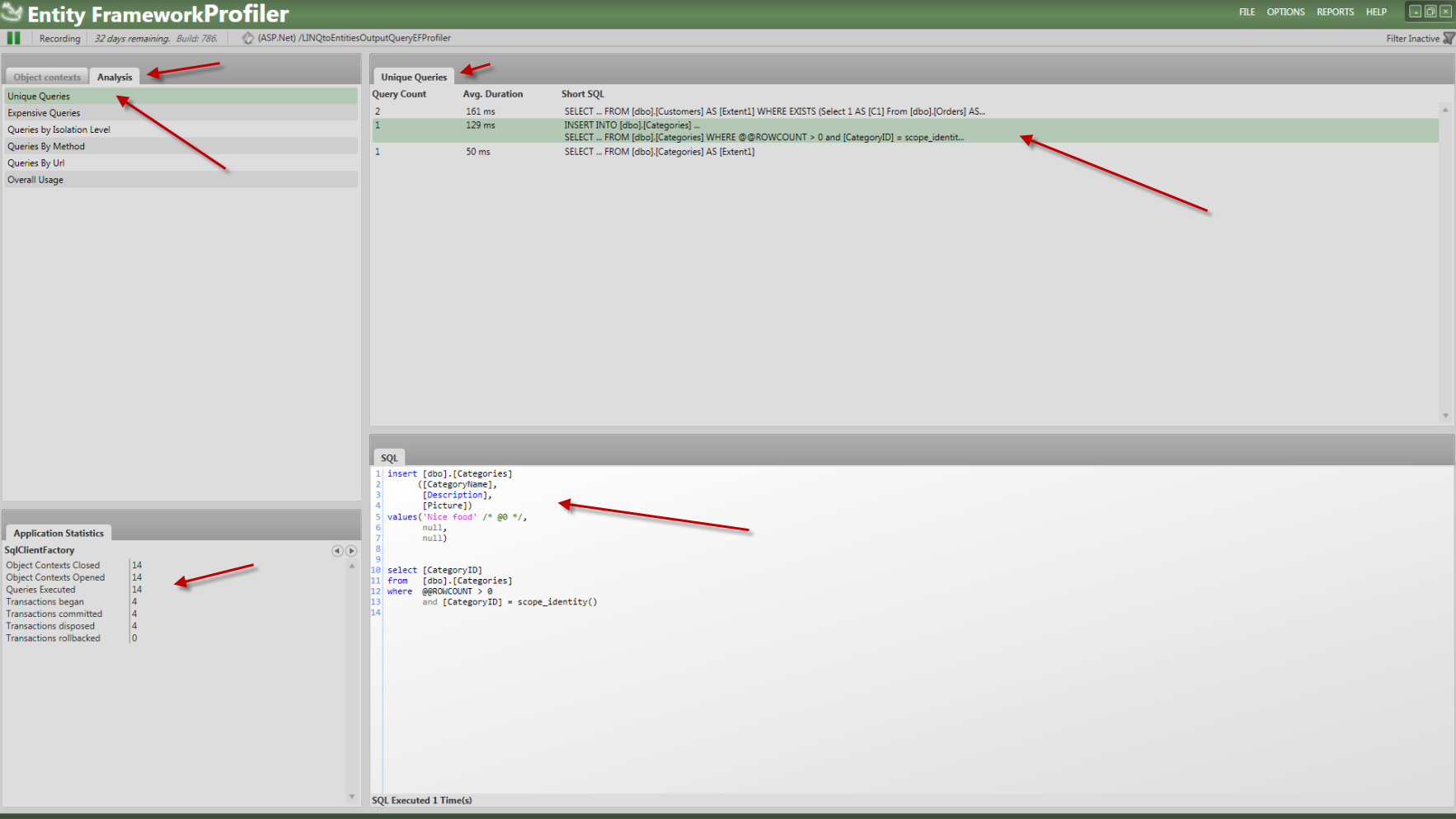Click the Transactions committed statistic
The height and width of the screenshot is (819, 1456).
pos(54,614)
